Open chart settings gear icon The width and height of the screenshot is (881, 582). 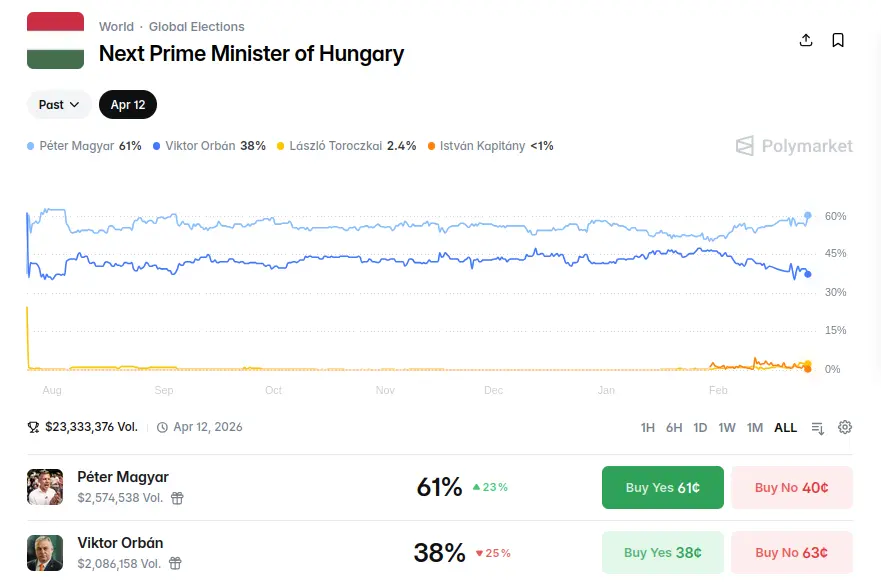click(x=845, y=427)
